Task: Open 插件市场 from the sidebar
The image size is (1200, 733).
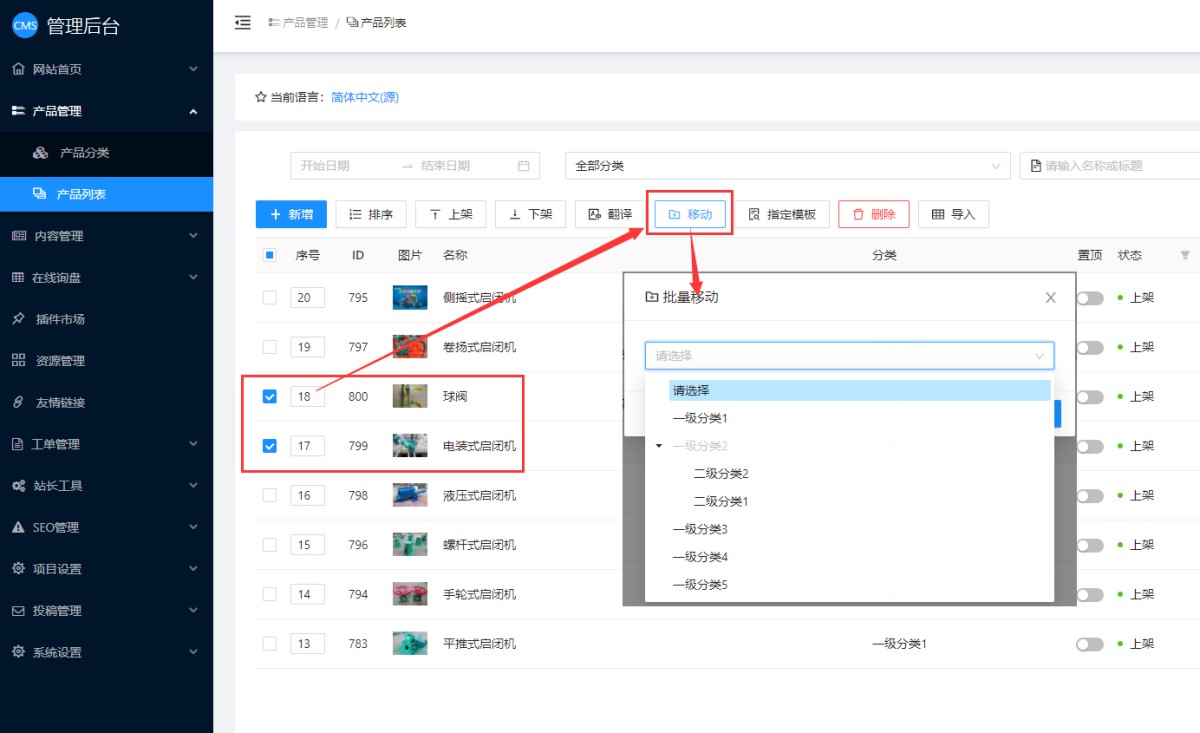Action: (x=60, y=319)
